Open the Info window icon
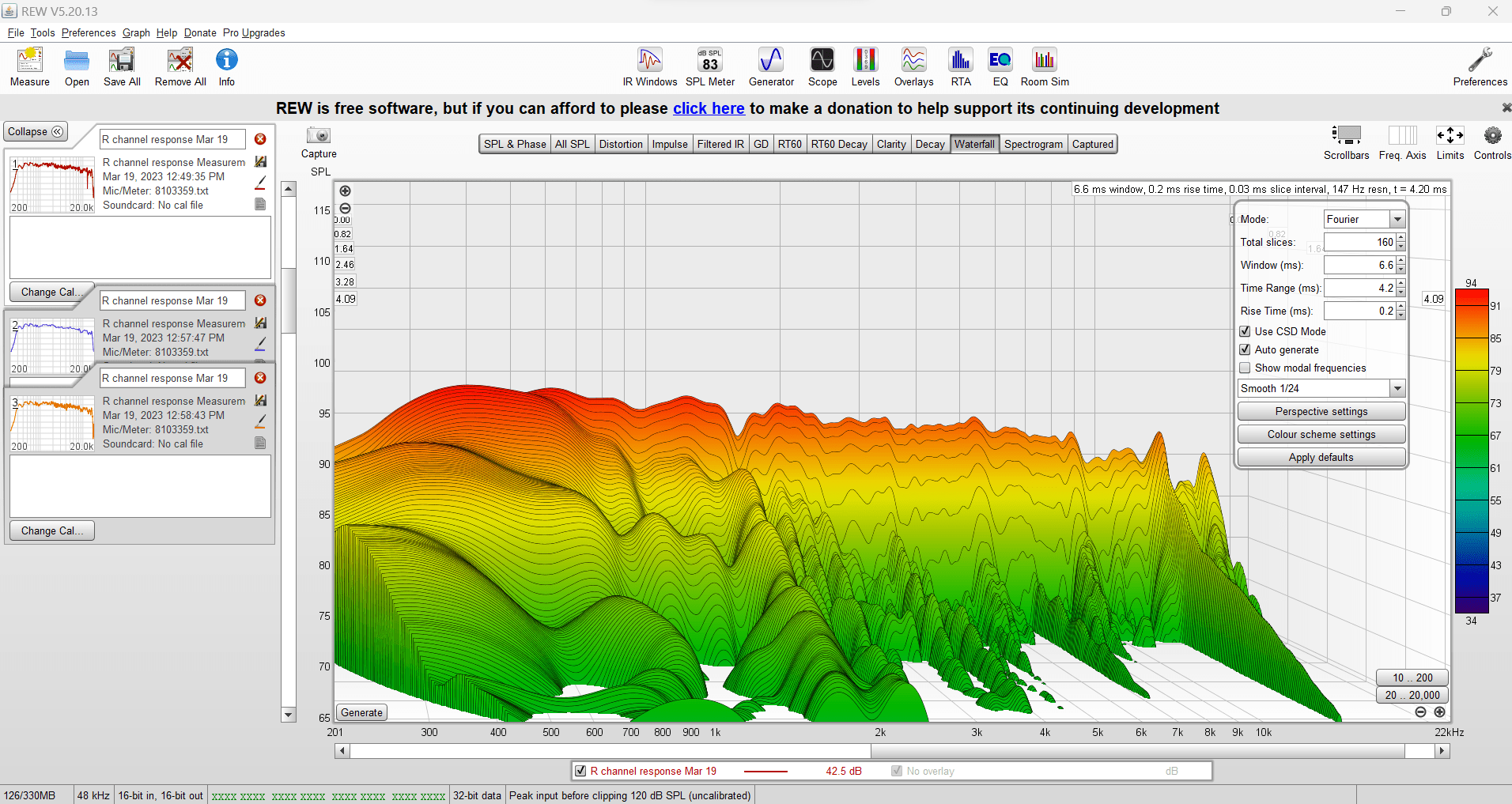The image size is (1512, 804). [226, 66]
